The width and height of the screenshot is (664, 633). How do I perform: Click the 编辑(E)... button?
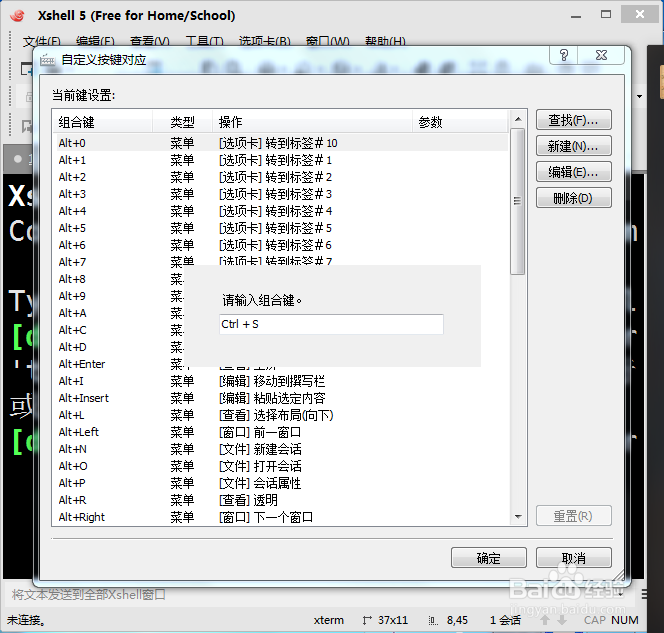tap(573, 172)
